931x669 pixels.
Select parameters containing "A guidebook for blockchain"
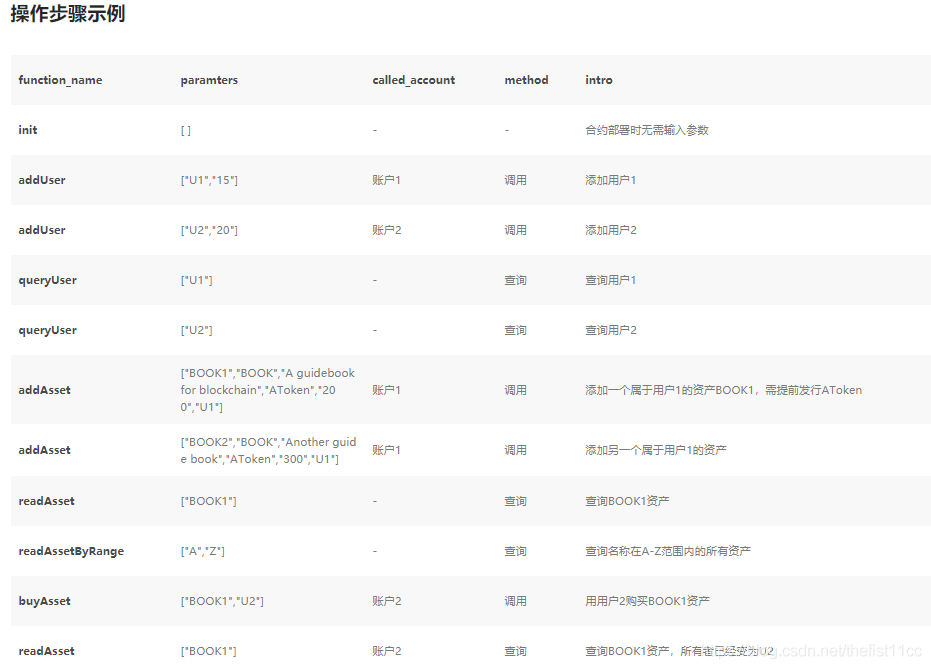tap(268, 390)
